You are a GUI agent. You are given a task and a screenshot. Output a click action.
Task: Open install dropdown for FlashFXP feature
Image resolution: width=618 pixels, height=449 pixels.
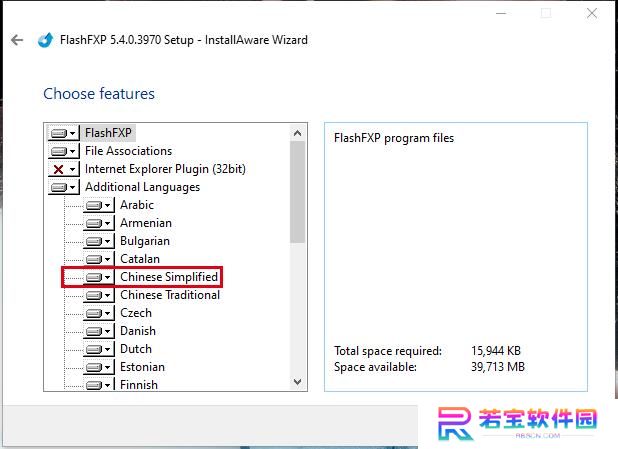[63, 133]
